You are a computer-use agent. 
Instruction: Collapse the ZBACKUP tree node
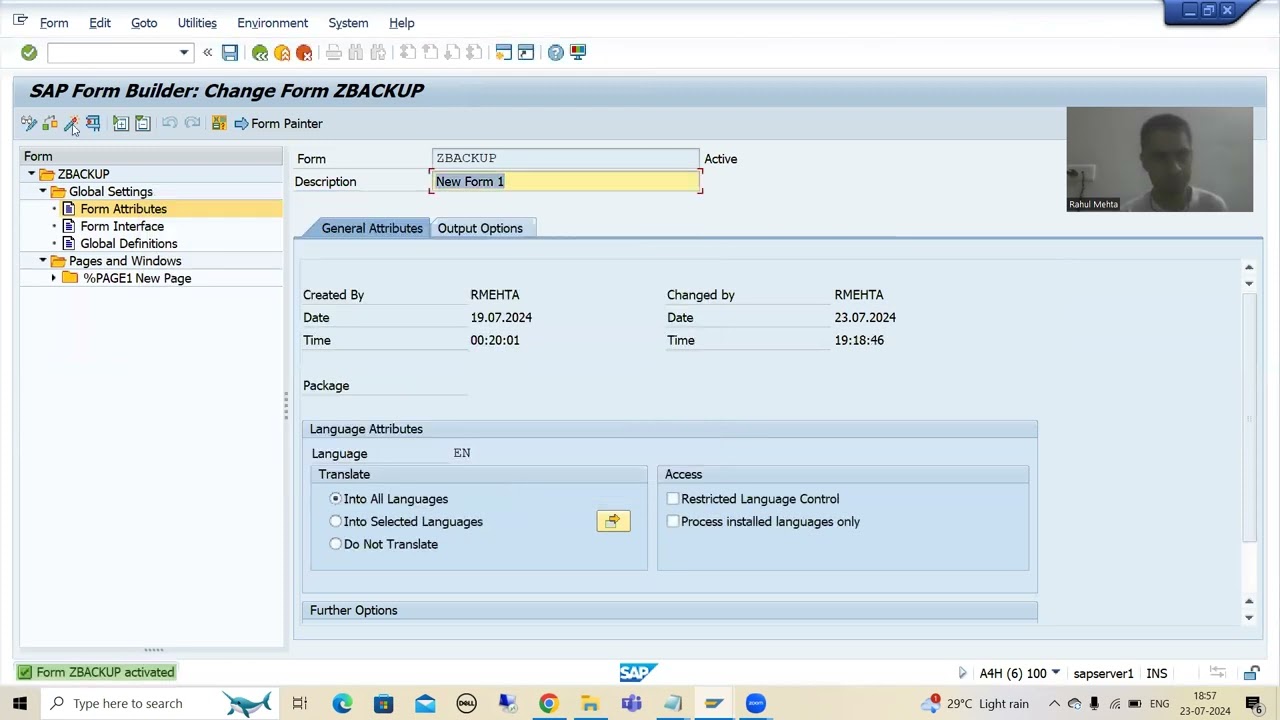[x=32, y=174]
